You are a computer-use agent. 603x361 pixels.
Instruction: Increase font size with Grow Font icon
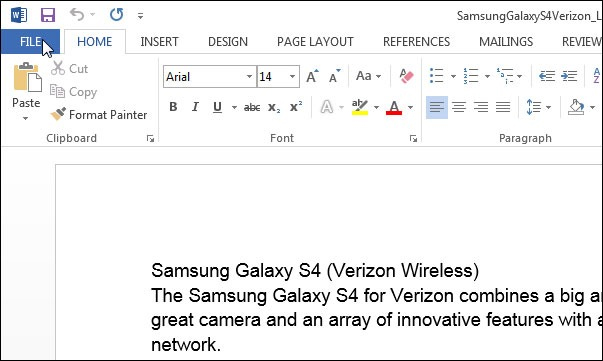click(x=312, y=76)
